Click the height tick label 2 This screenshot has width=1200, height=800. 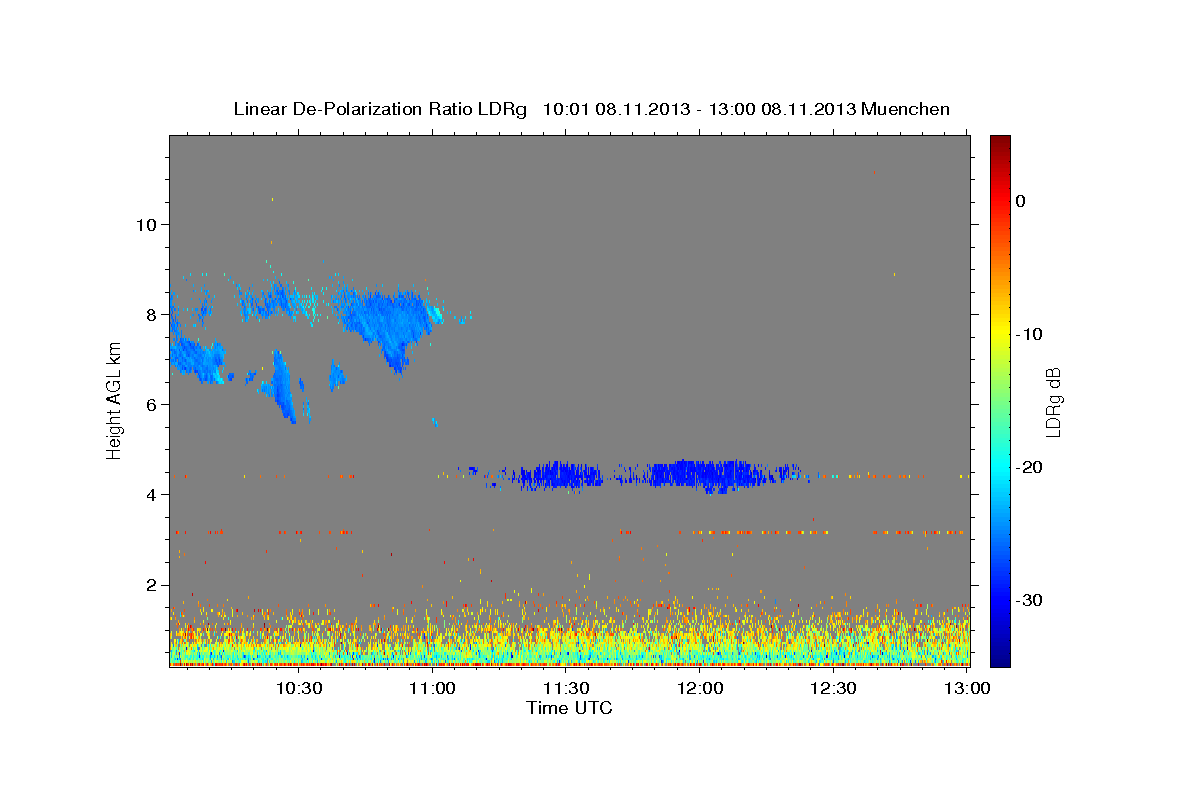click(152, 585)
